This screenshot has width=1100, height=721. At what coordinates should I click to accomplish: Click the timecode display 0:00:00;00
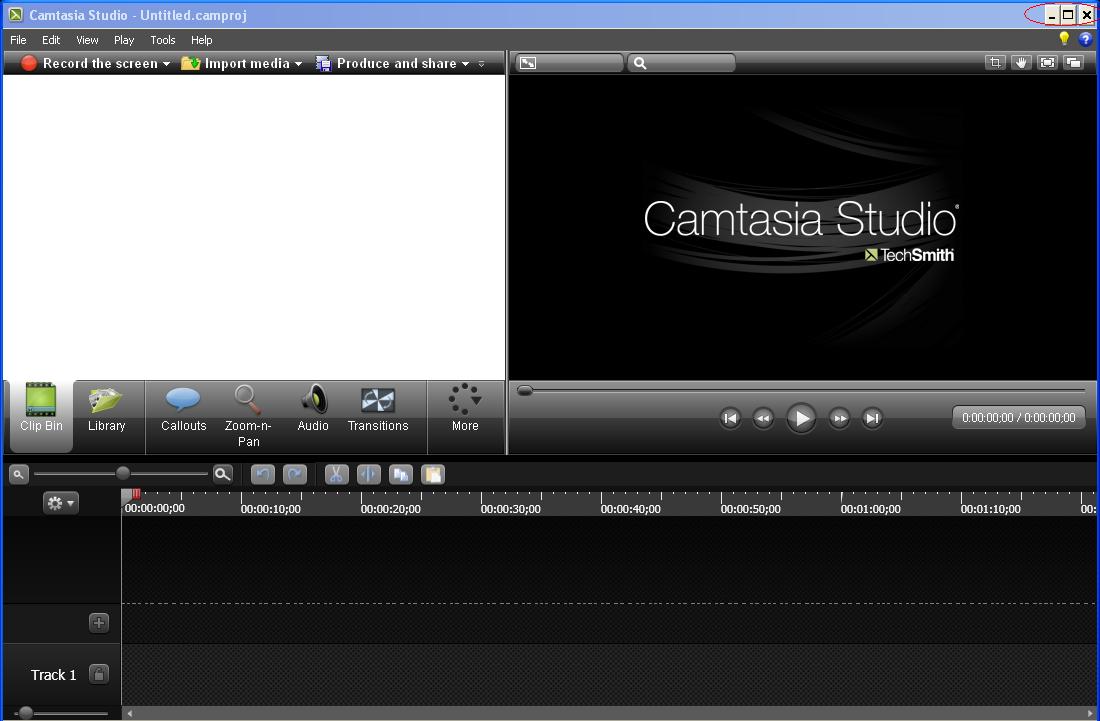(x=1019, y=417)
